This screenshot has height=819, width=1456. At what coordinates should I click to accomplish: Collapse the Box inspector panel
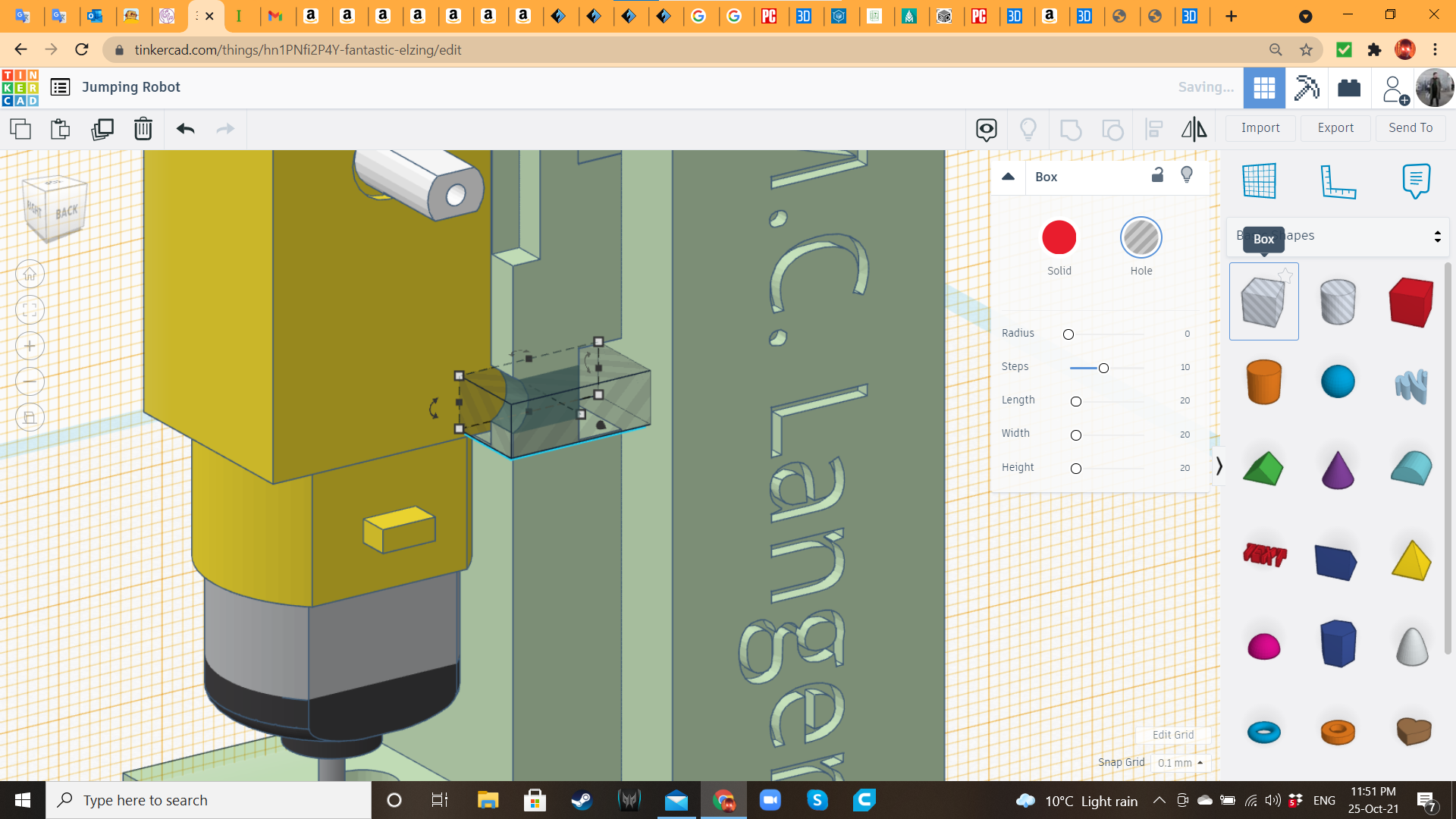[x=1008, y=177]
